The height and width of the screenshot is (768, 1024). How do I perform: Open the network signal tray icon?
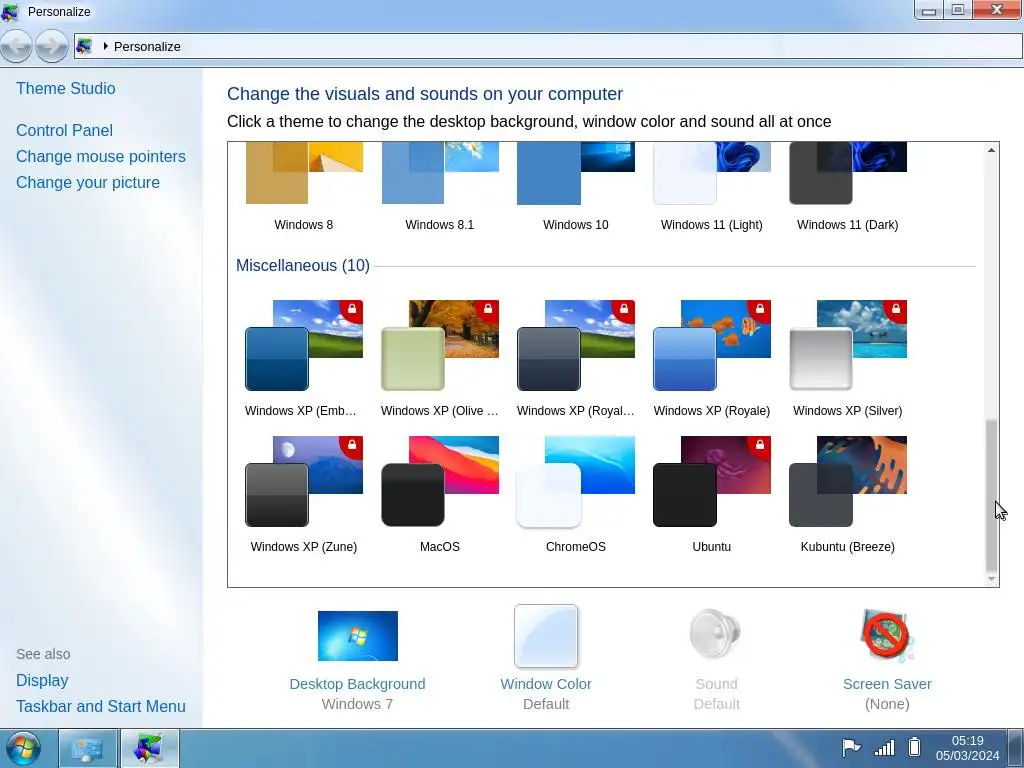point(884,747)
